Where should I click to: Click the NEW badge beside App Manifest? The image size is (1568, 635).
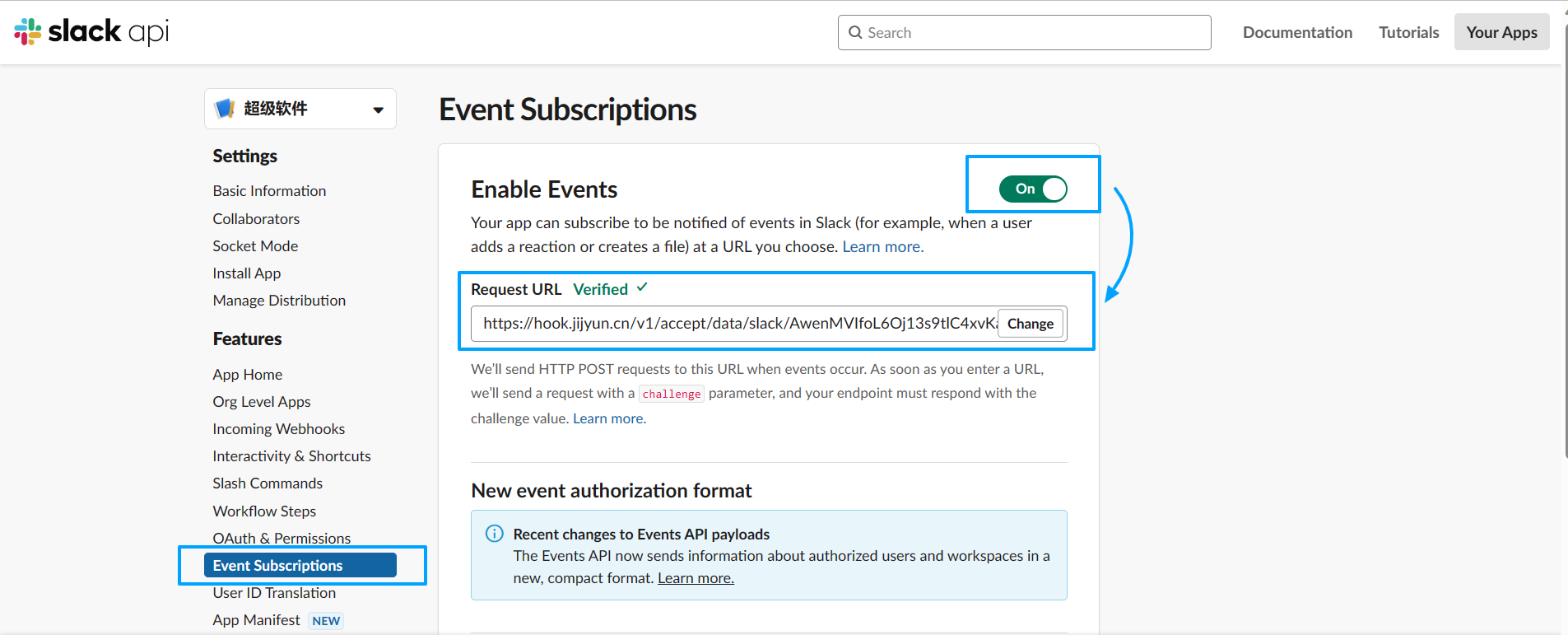tap(326, 621)
